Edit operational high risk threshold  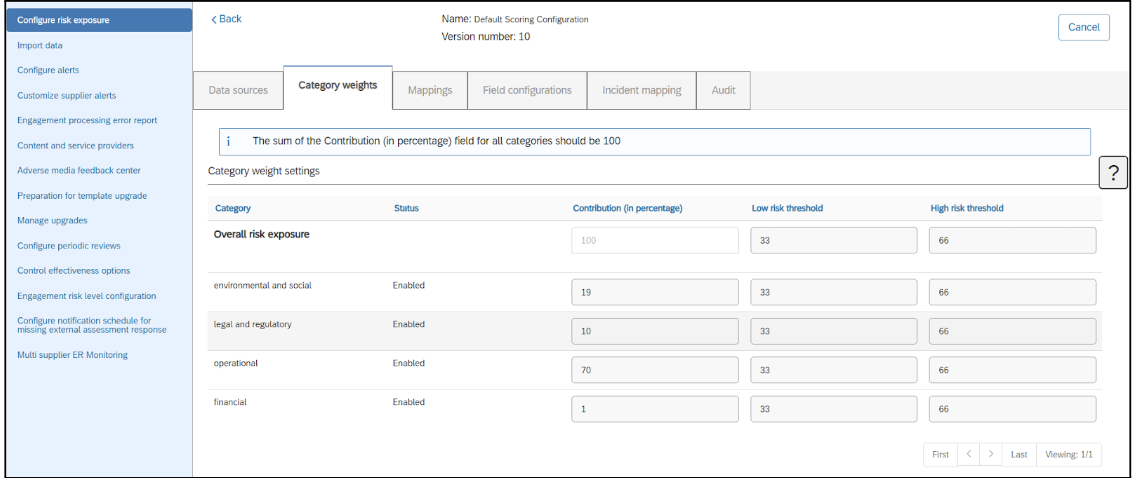pos(1012,370)
